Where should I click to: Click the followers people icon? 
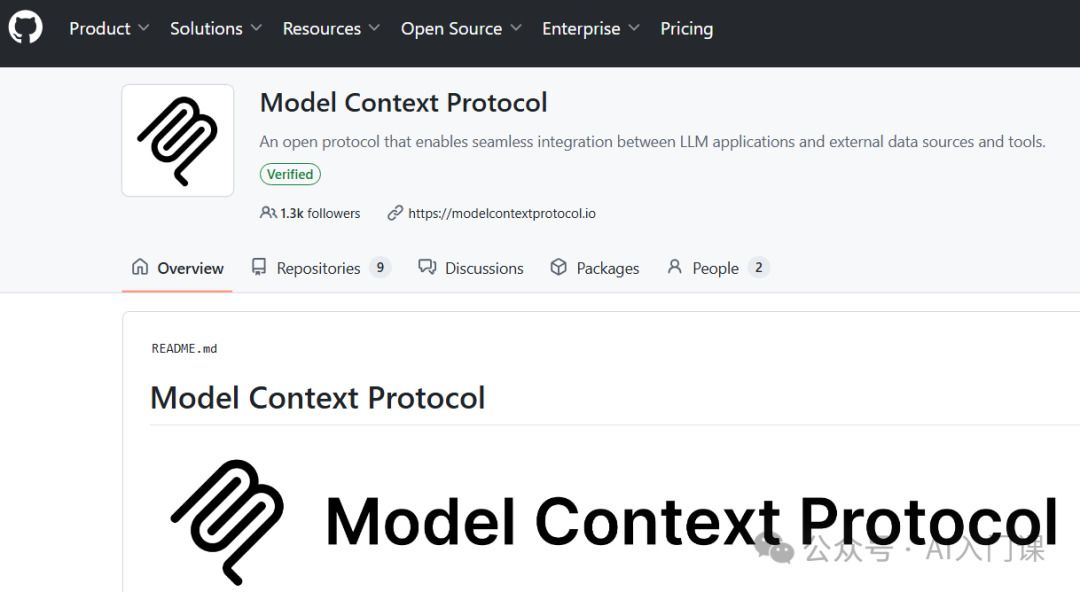268,213
